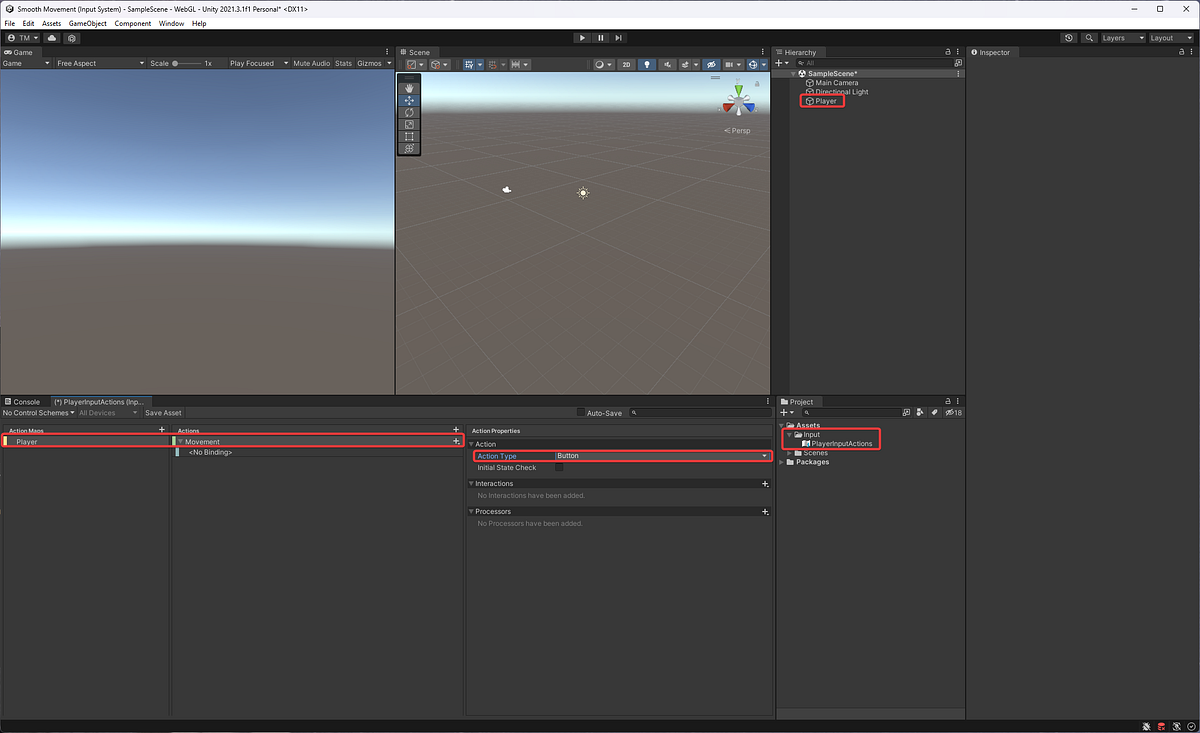The image size is (1200, 733).
Task: Select the Rotate tool
Action: (408, 112)
